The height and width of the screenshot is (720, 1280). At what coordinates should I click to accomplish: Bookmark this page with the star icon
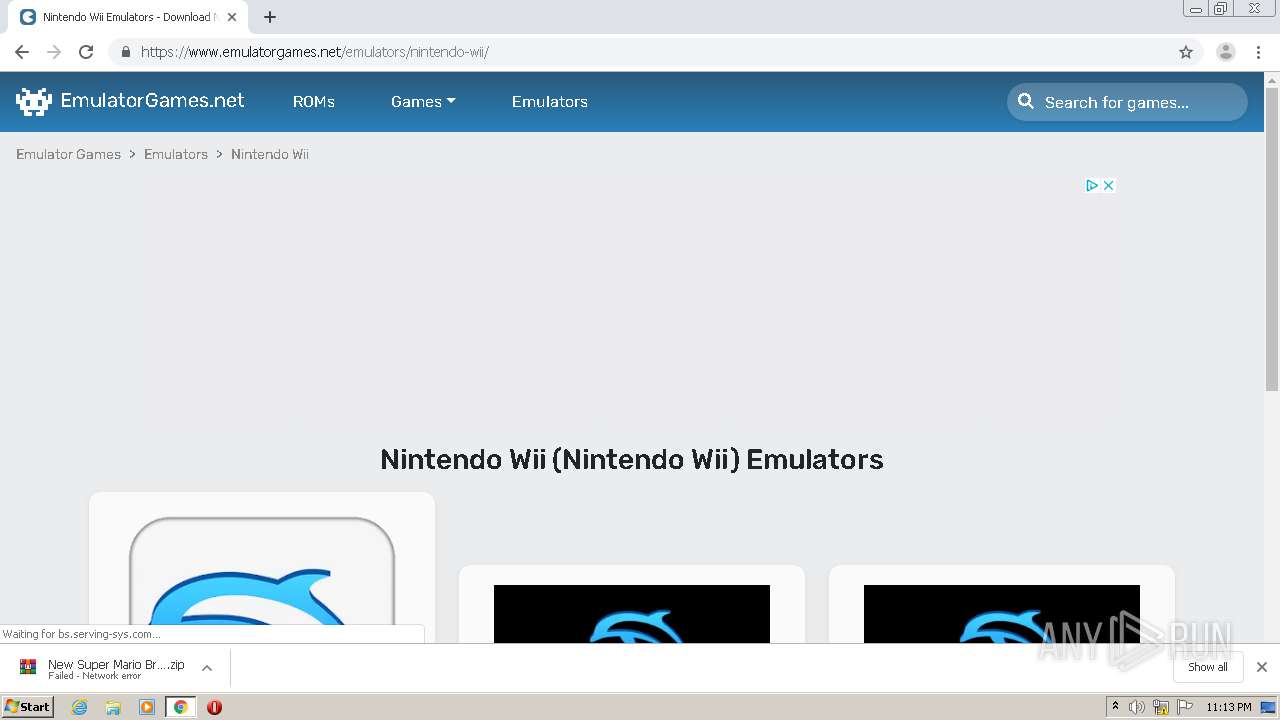point(1186,52)
